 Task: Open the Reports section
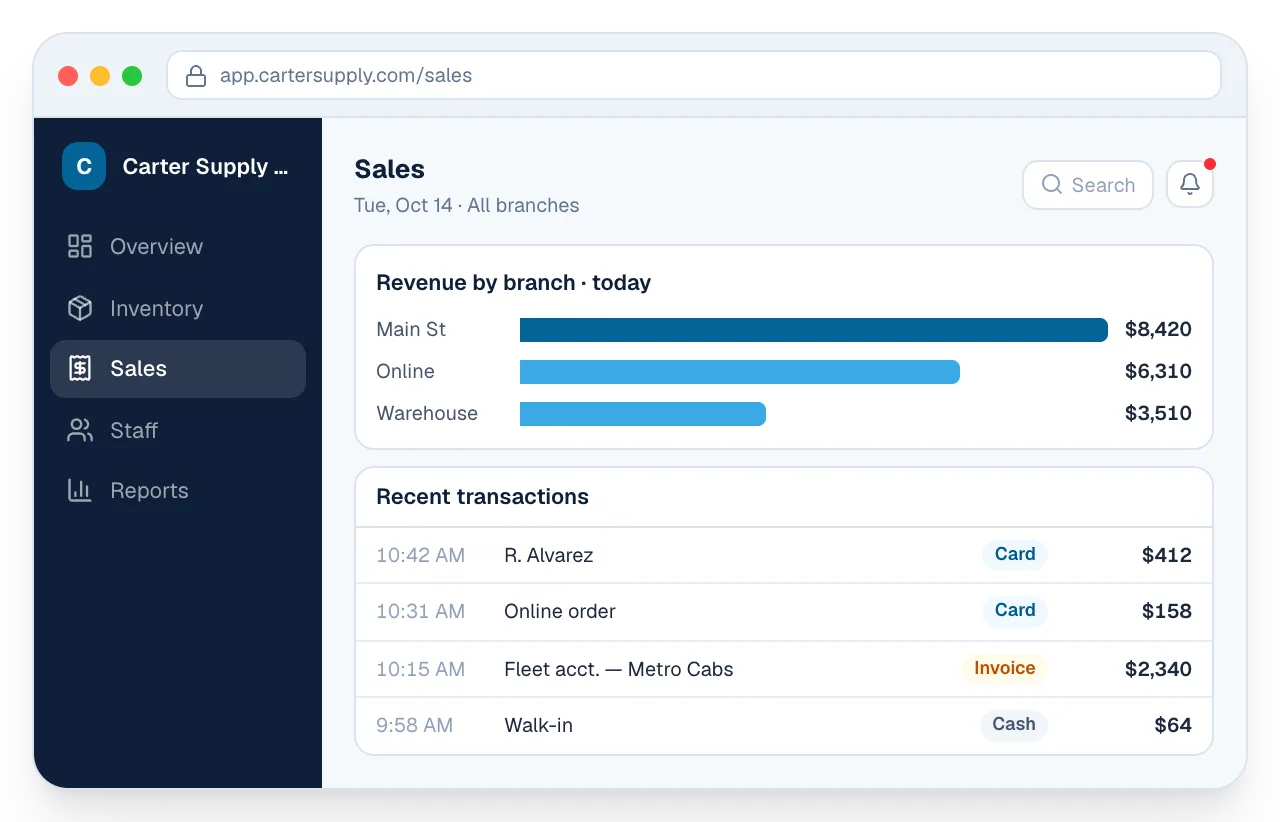[x=178, y=490]
